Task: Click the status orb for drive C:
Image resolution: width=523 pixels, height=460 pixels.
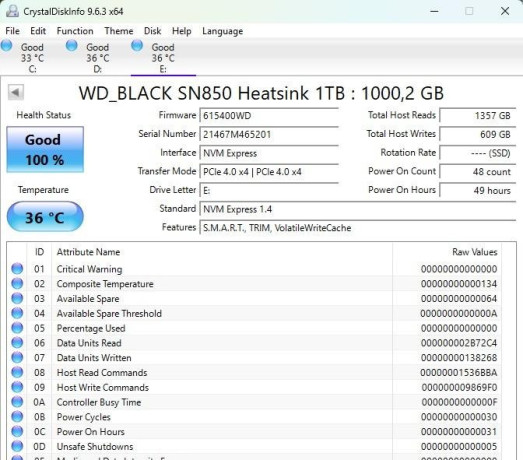Action: tap(6, 46)
